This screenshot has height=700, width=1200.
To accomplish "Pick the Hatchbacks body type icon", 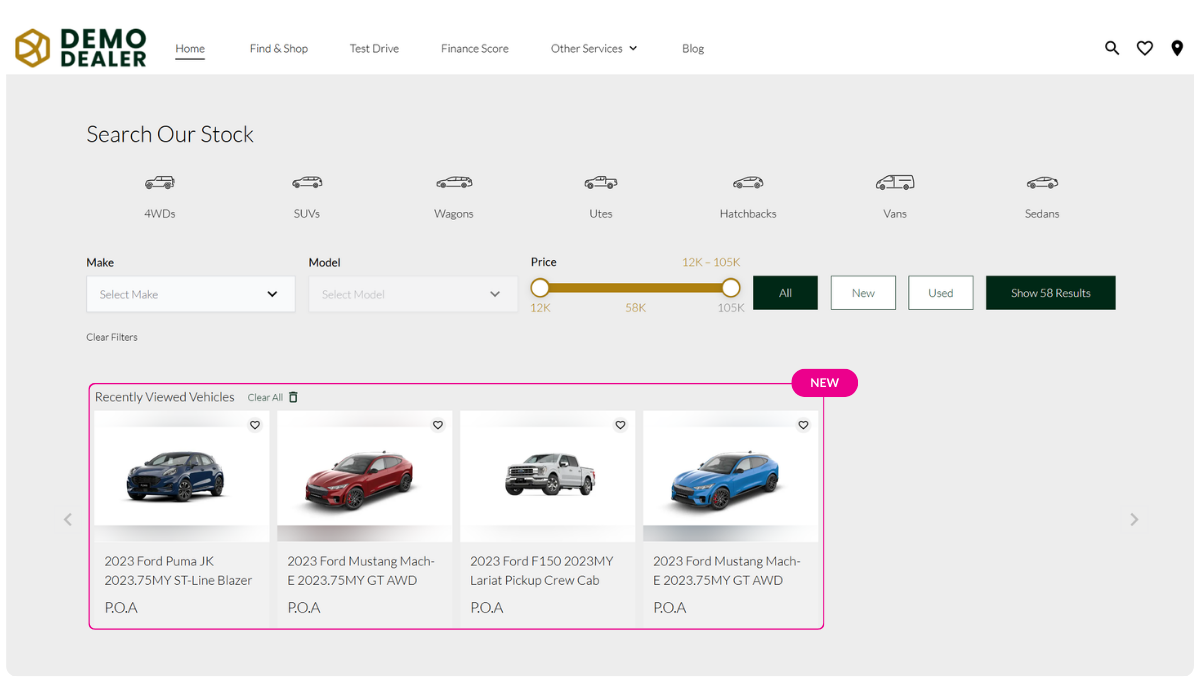I will (747, 183).
